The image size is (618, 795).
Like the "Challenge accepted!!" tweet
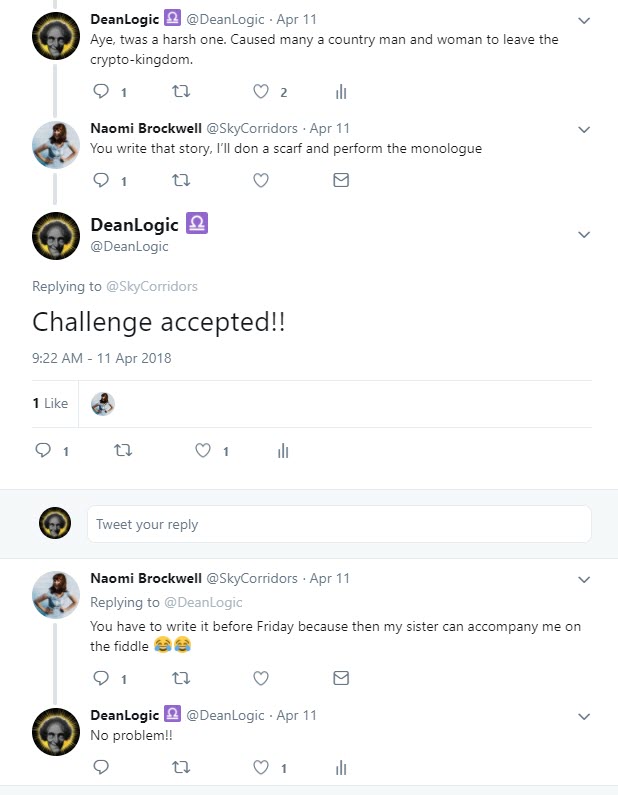pyautogui.click(x=203, y=451)
